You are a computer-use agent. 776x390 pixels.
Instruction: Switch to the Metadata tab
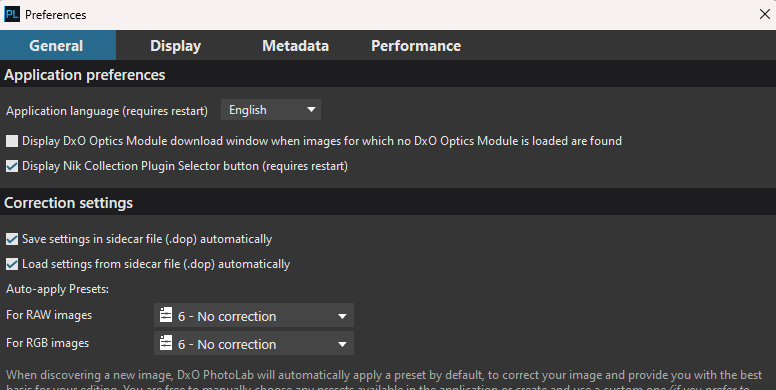click(295, 46)
